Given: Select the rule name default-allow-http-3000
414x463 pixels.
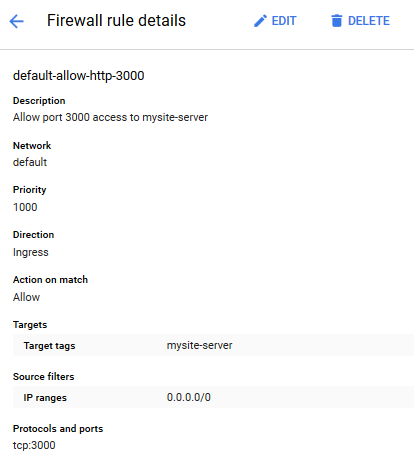Looking at the screenshot, I should (x=79, y=76).
